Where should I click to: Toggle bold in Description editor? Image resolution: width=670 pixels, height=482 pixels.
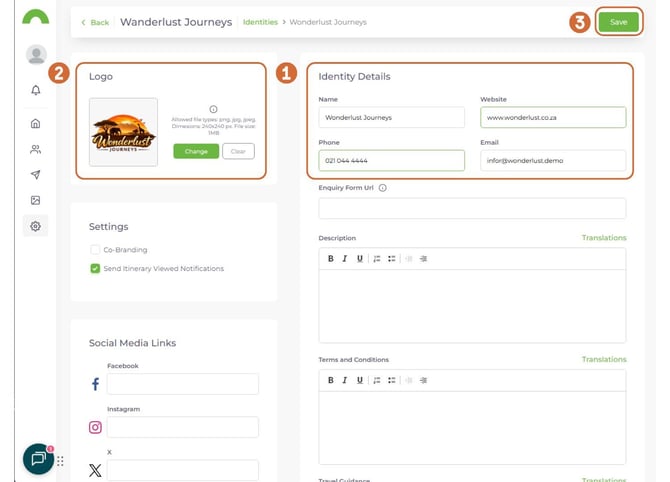tap(331, 259)
